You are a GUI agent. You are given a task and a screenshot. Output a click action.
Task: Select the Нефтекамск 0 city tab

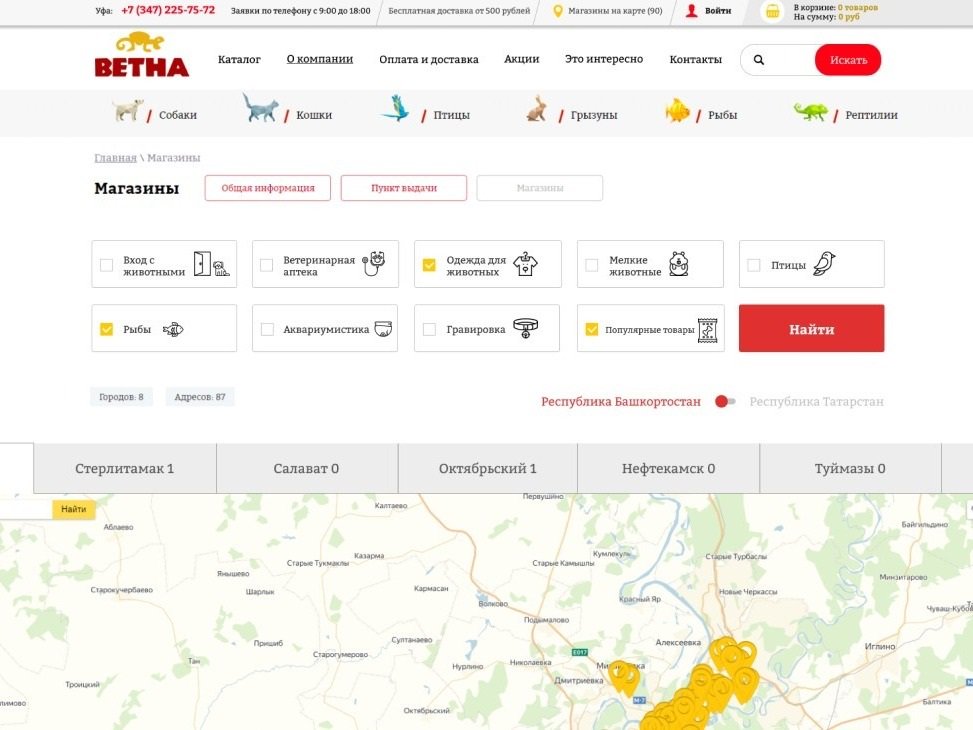[668, 469]
